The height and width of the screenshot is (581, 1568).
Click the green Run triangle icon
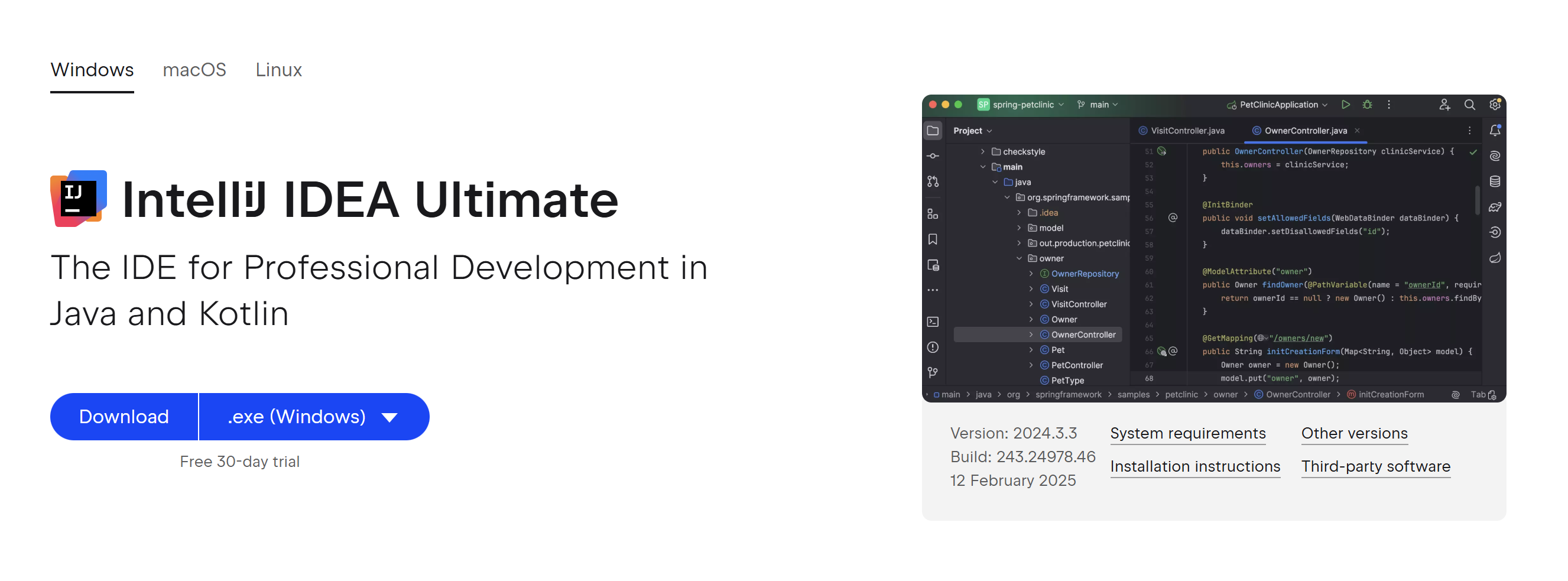click(1346, 105)
